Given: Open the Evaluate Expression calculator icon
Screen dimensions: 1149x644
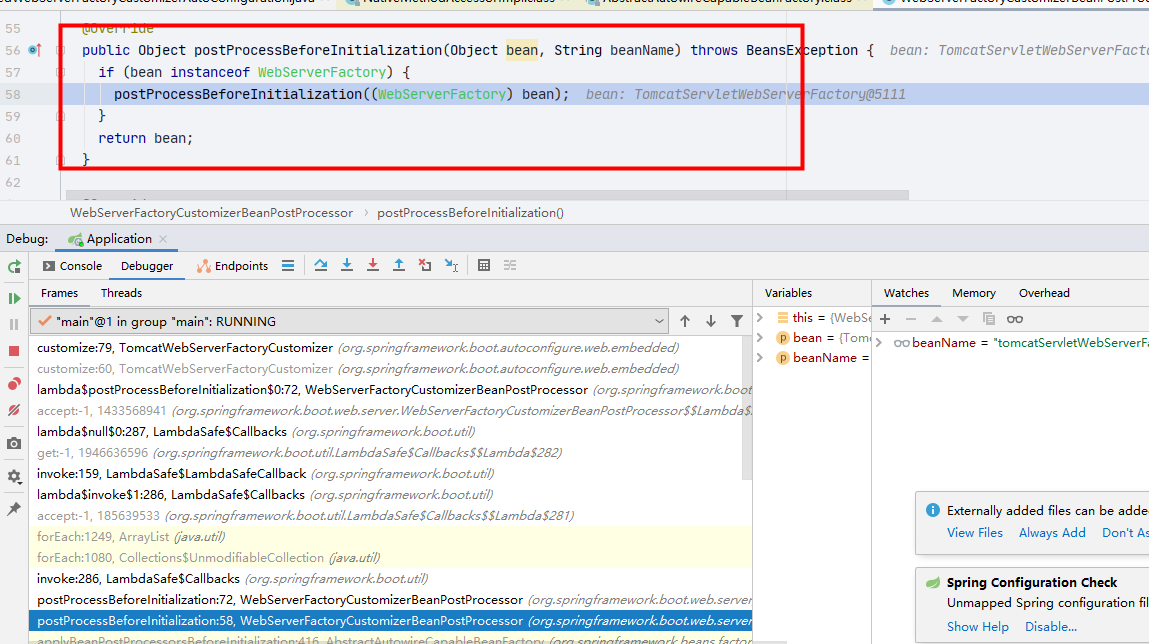Looking at the screenshot, I should point(484,266).
